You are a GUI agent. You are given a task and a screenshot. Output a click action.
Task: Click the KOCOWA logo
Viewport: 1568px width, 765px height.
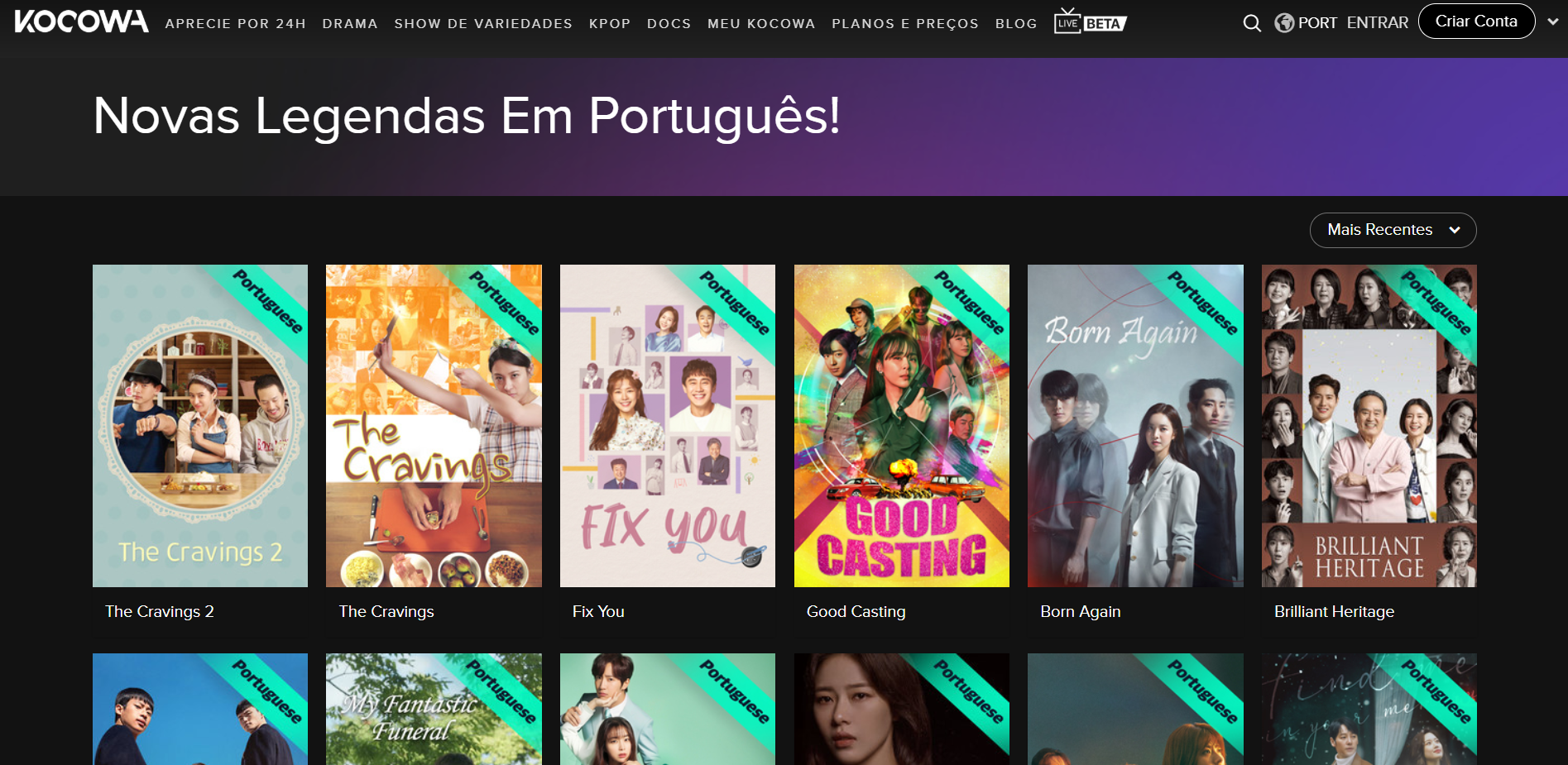[x=81, y=22]
